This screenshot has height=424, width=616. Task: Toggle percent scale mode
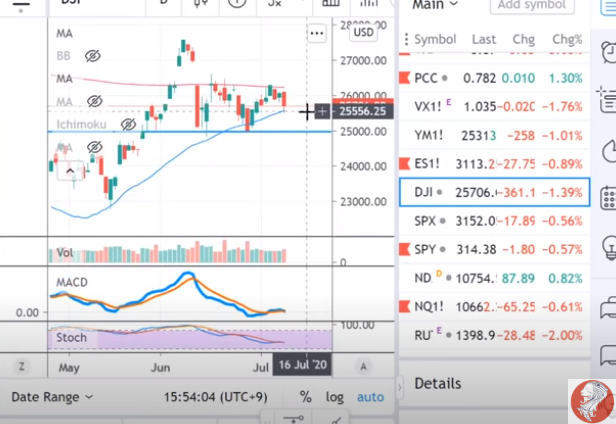coord(306,397)
